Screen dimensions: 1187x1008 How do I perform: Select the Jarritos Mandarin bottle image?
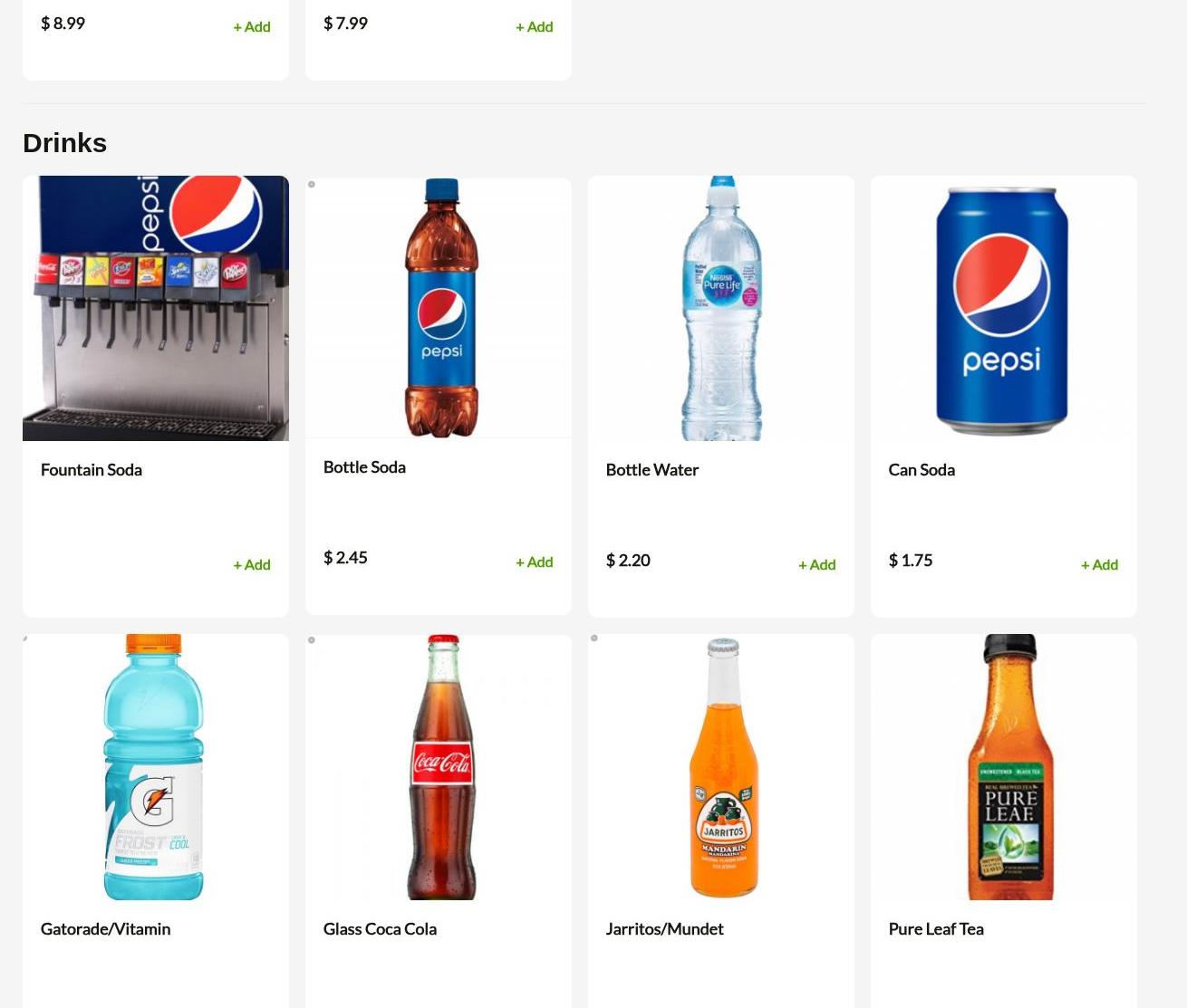(721, 767)
